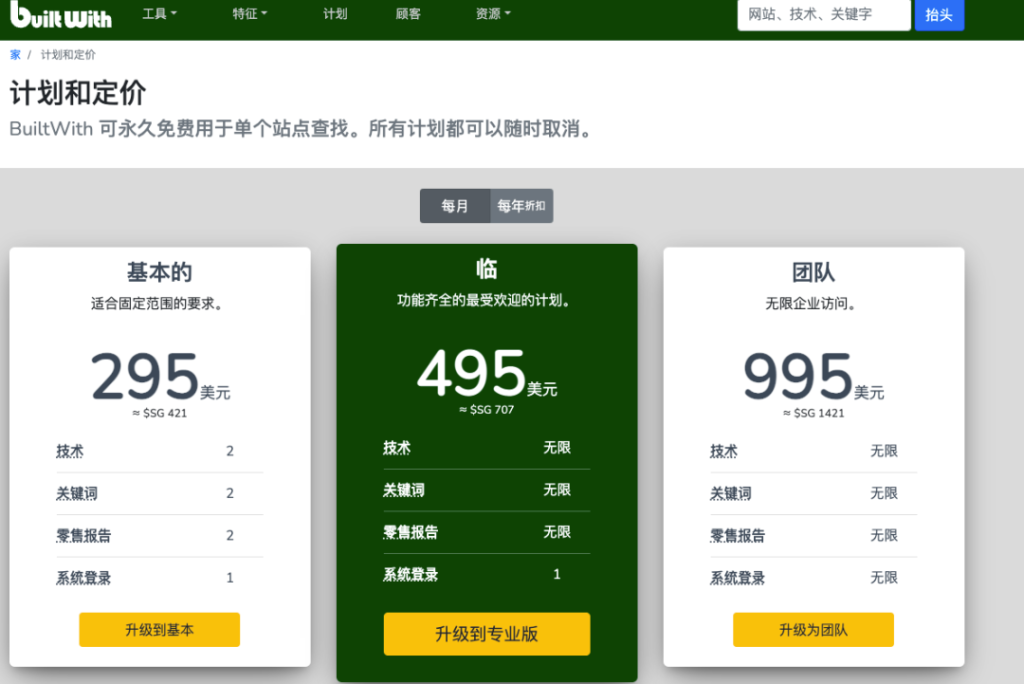Expand the 特征 dropdown menu
The width and height of the screenshot is (1024, 684).
click(249, 14)
